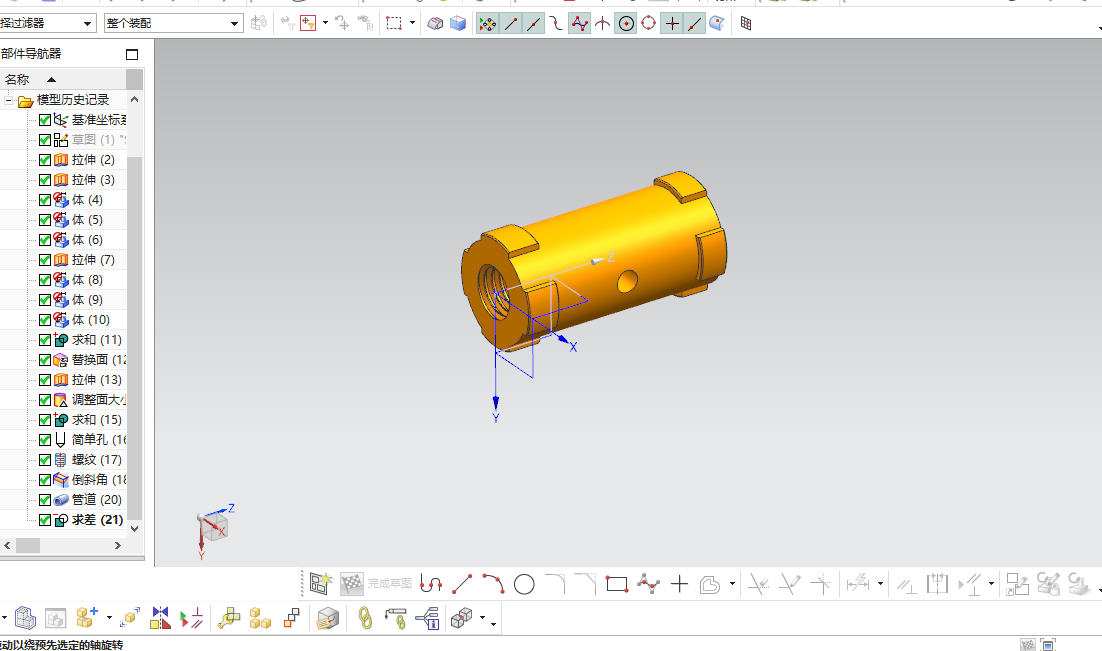
Task: Uncheck the 管道 (20) feature checkbox
Action: pyautogui.click(x=45, y=500)
